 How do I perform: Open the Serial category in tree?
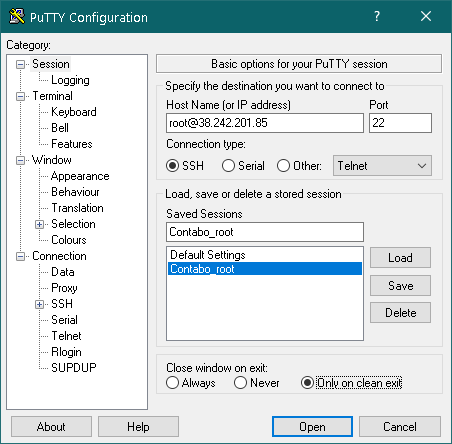coord(64,320)
